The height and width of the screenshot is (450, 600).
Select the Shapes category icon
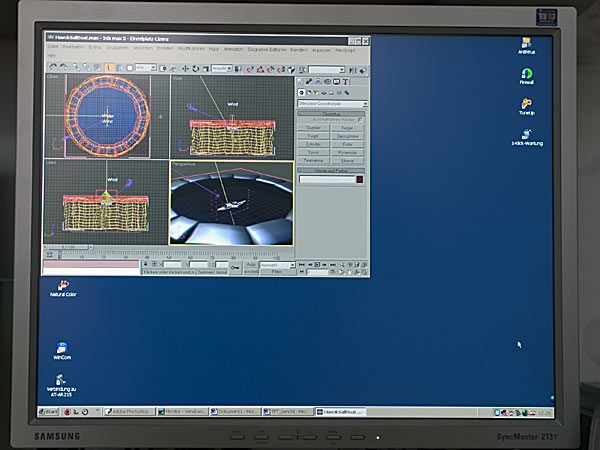click(x=309, y=93)
